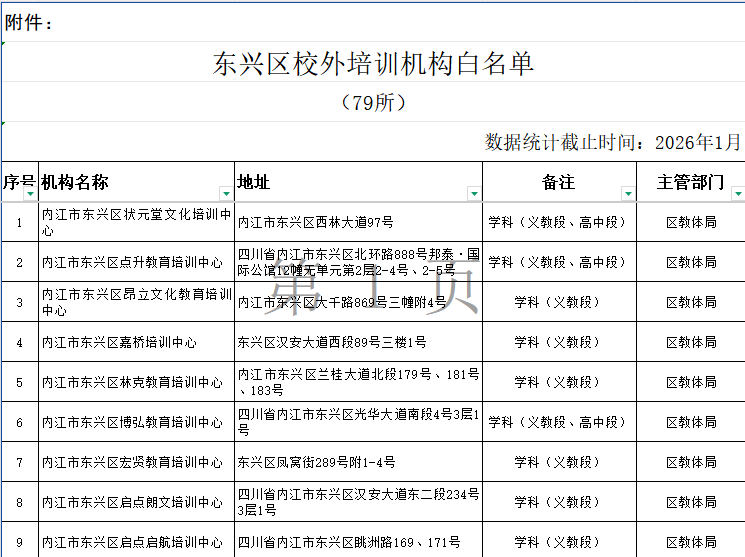Open the 序号 column filter dropdown
This screenshot has width=745, height=557.
[30, 193]
